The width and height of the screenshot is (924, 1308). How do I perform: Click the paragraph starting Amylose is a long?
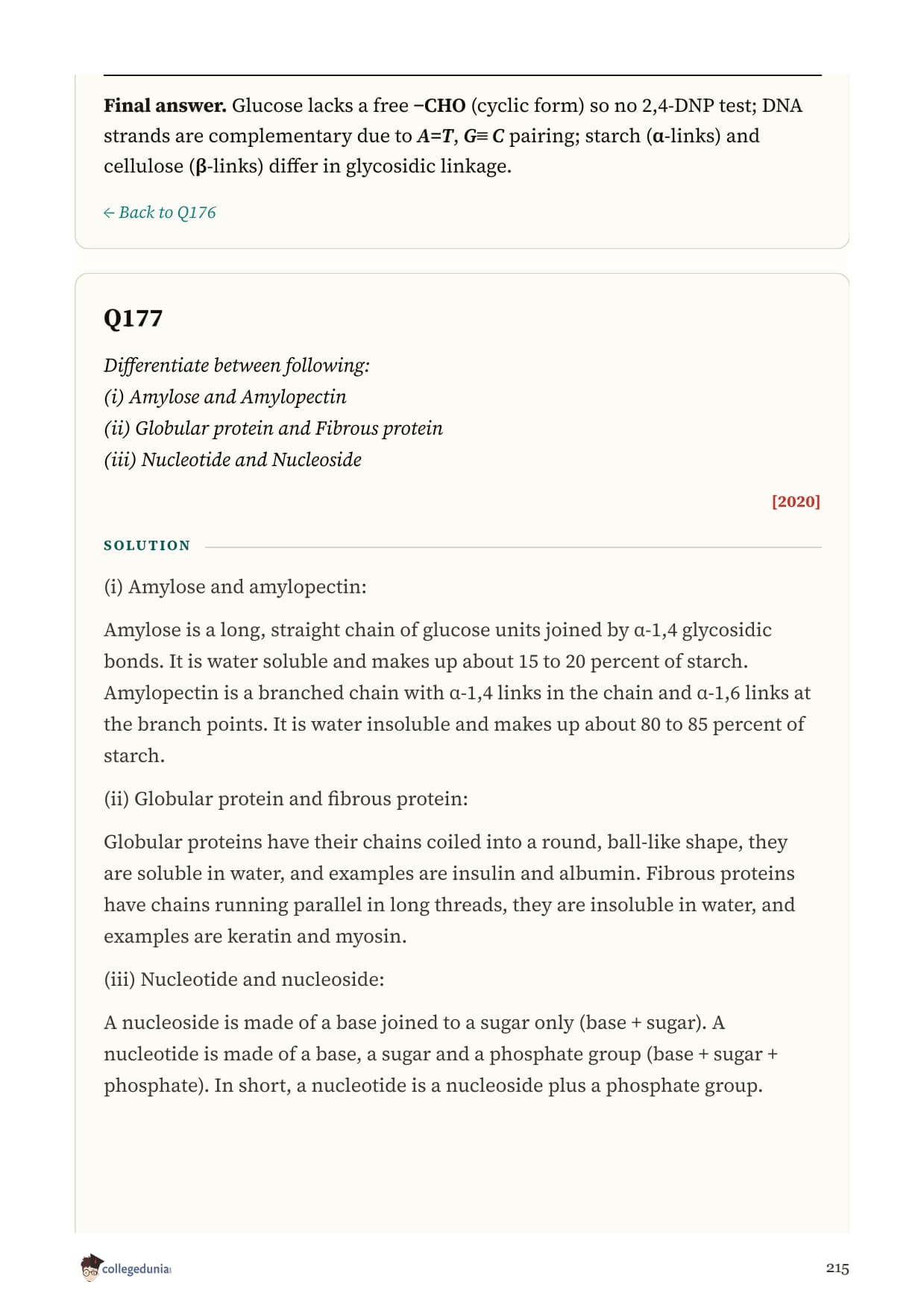[457, 693]
